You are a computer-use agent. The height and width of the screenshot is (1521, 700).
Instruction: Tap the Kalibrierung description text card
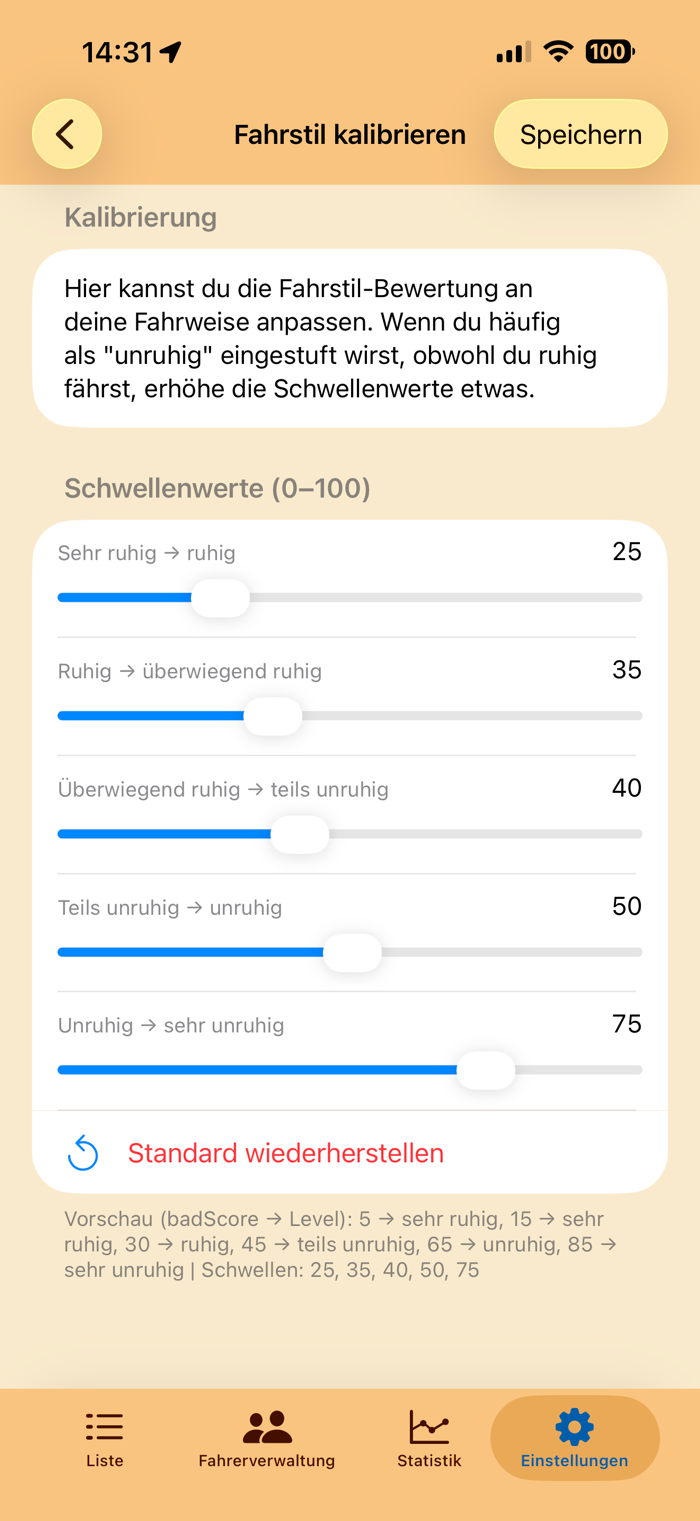[x=349, y=338]
